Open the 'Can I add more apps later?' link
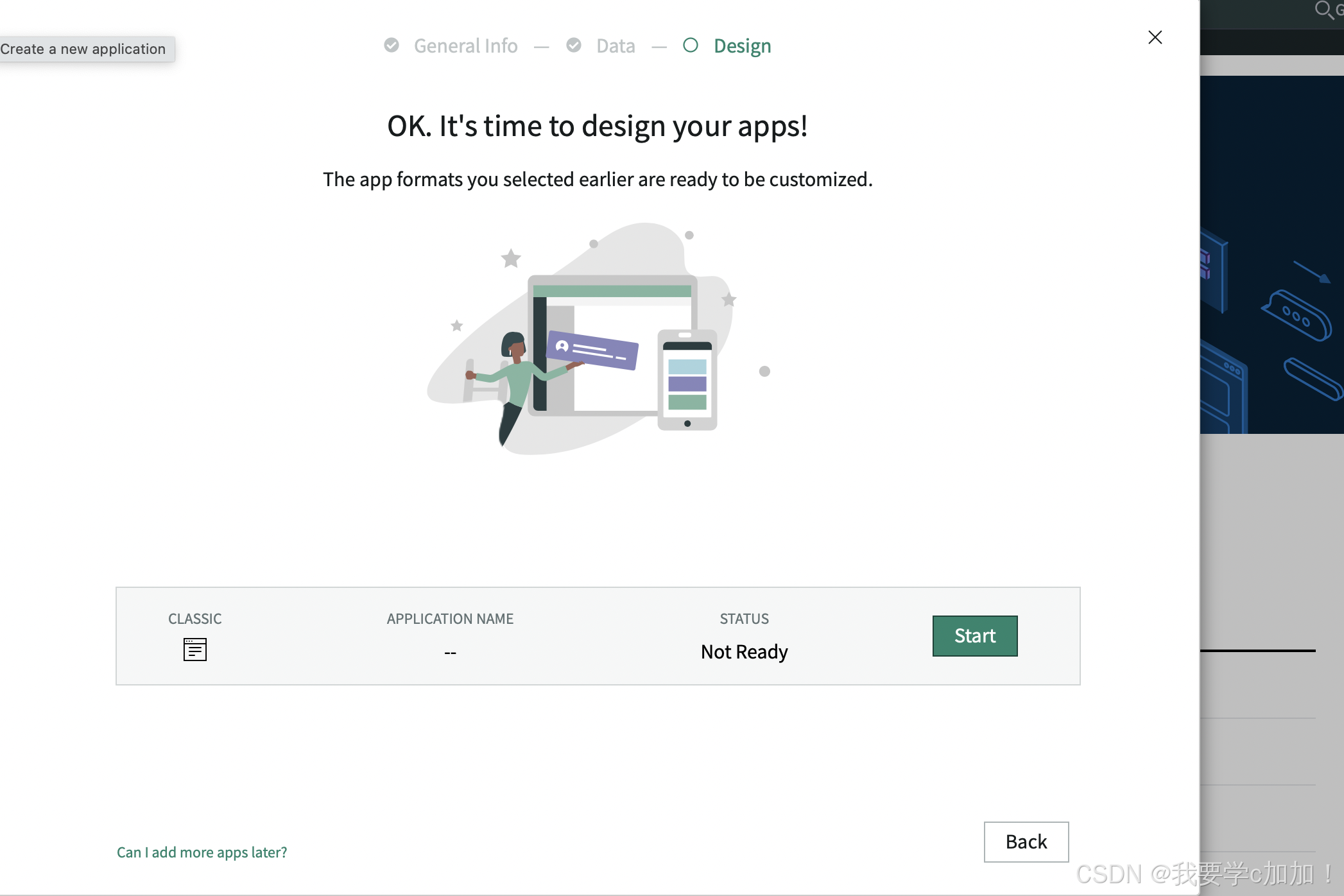This screenshot has height=896, width=1344. (x=202, y=852)
